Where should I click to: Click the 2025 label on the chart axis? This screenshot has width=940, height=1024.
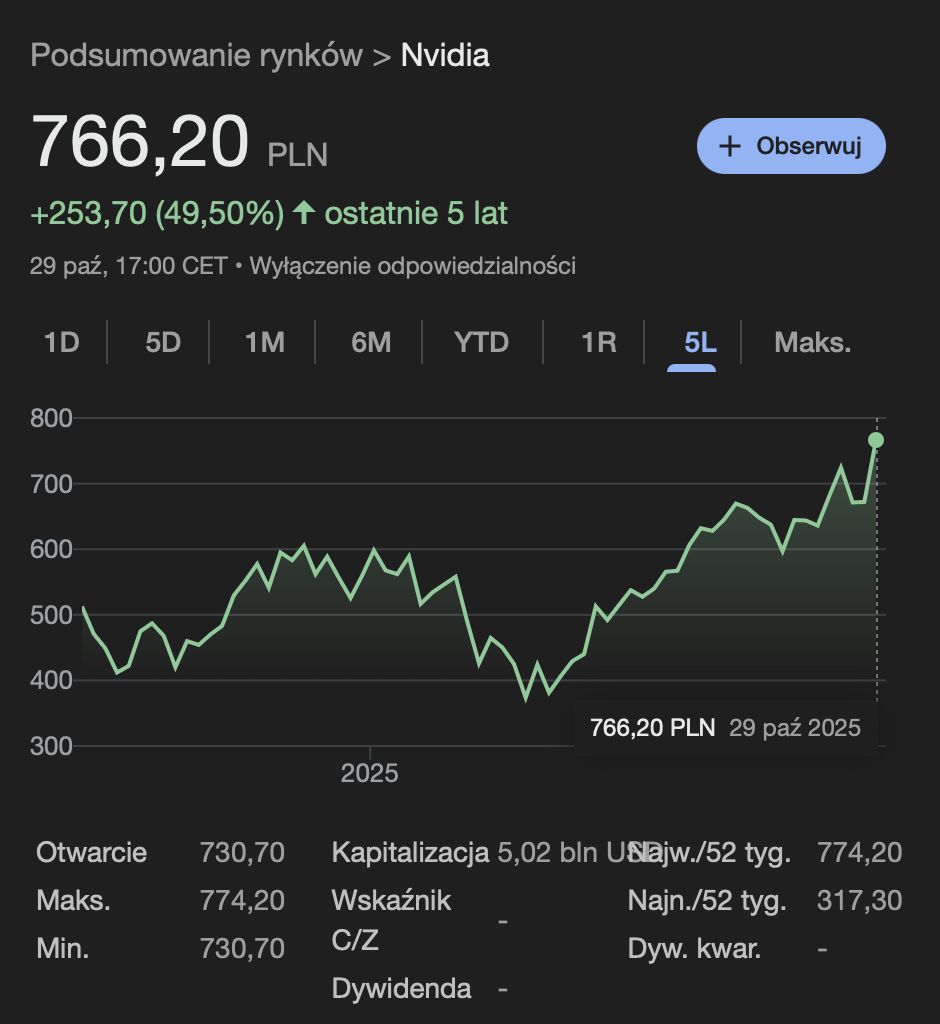[369, 773]
